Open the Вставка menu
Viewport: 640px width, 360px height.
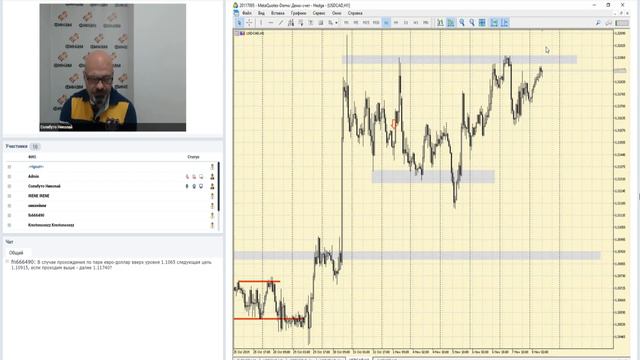tap(278, 13)
